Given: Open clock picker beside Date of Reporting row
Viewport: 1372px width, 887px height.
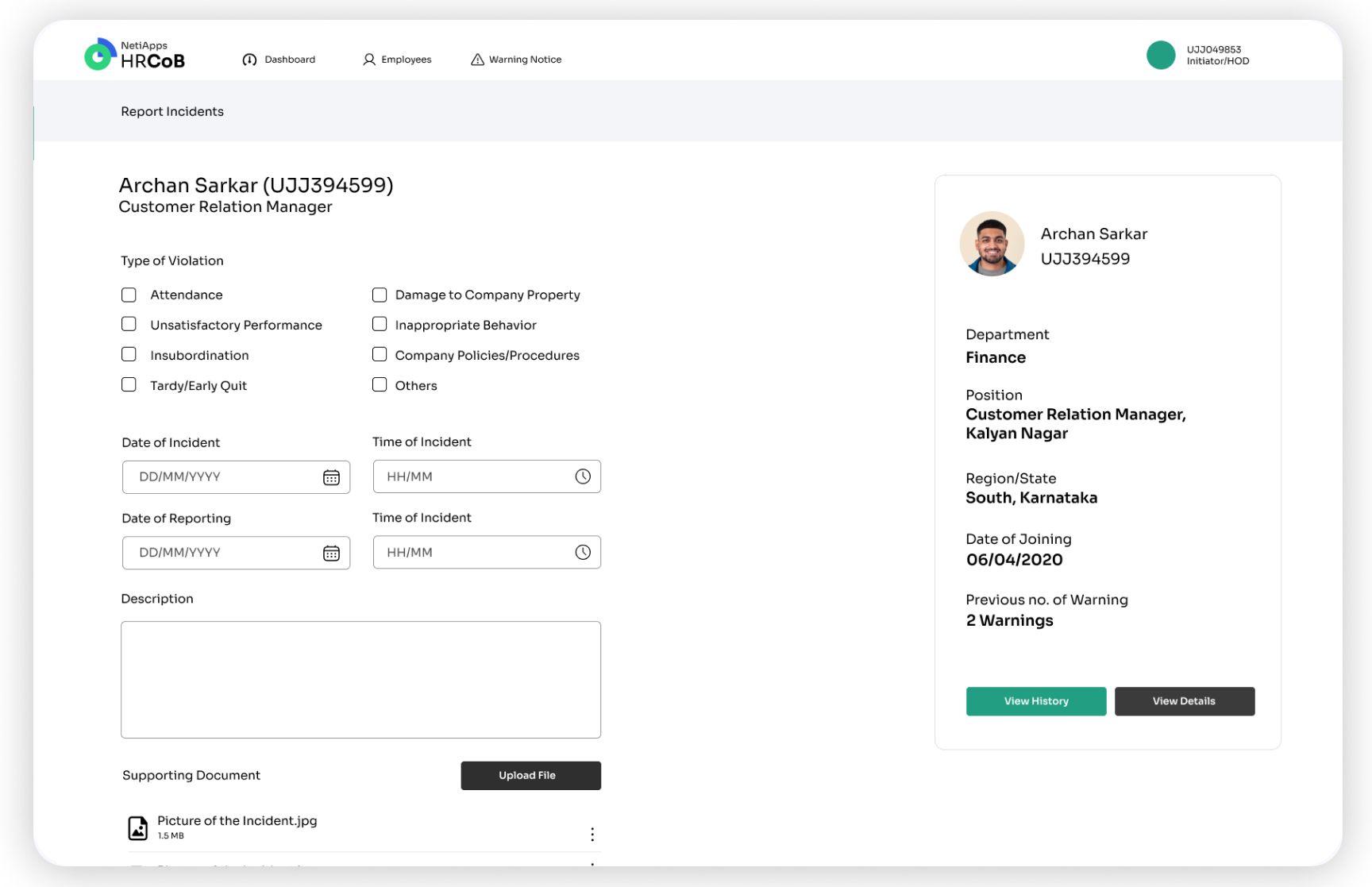Looking at the screenshot, I should pos(584,552).
